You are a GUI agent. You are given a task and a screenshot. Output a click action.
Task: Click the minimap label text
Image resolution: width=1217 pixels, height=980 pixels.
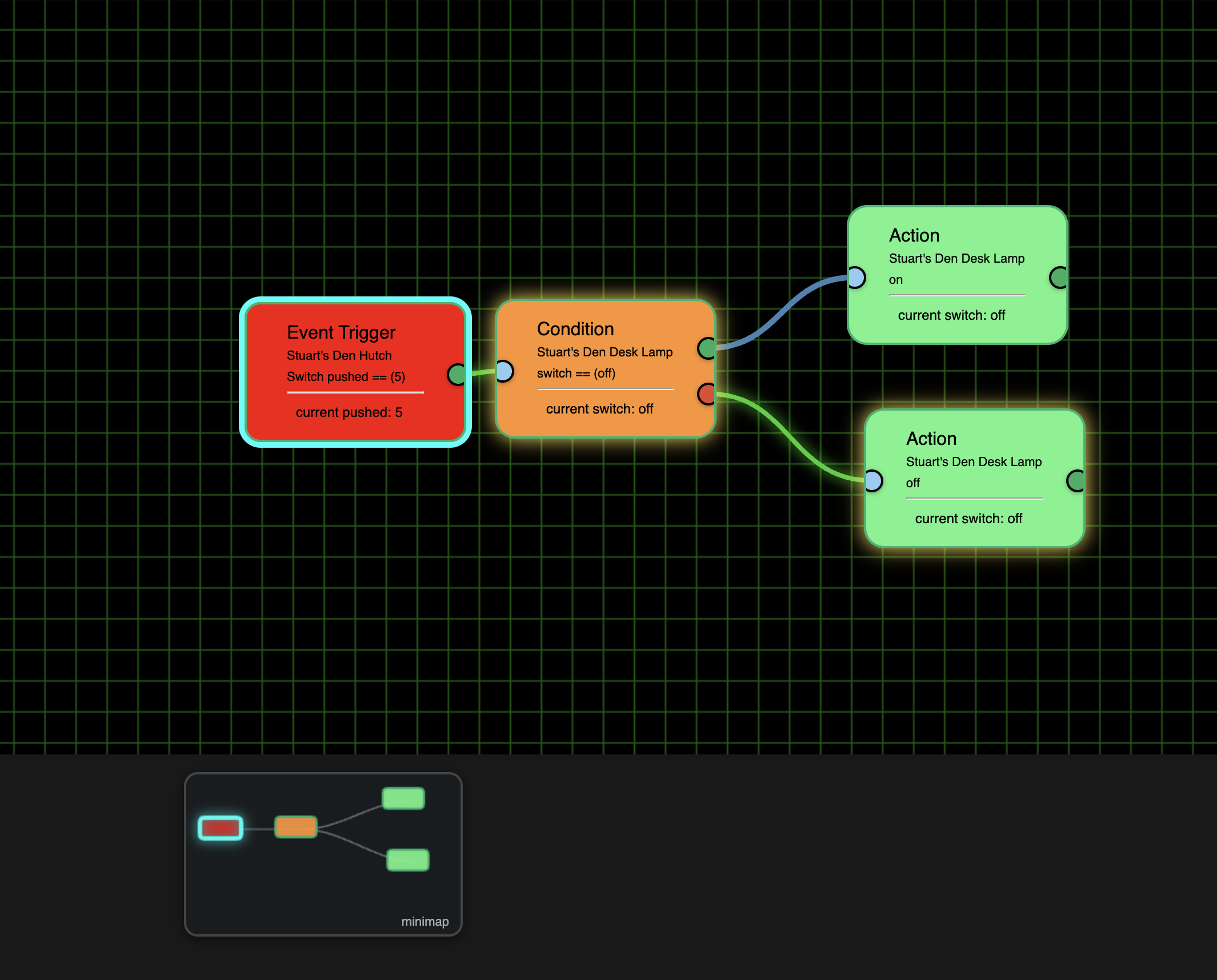click(x=425, y=921)
